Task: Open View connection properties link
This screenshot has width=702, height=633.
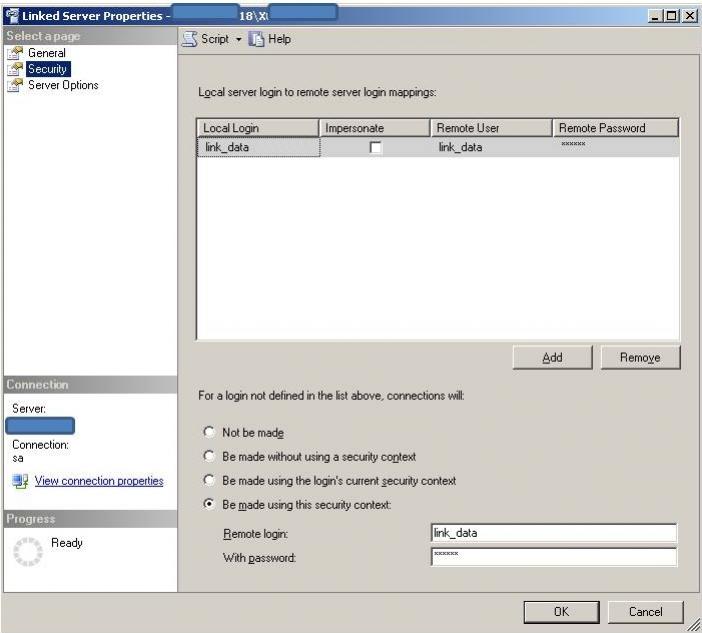Action: (99, 481)
